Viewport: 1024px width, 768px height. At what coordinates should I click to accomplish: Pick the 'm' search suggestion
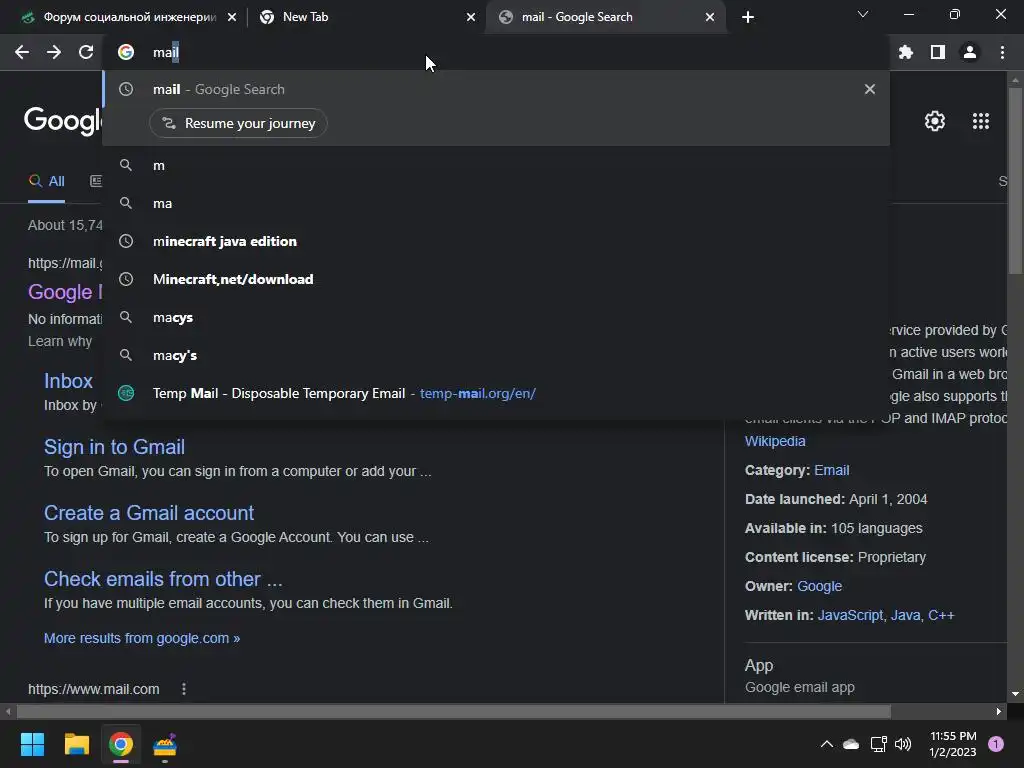496,166
